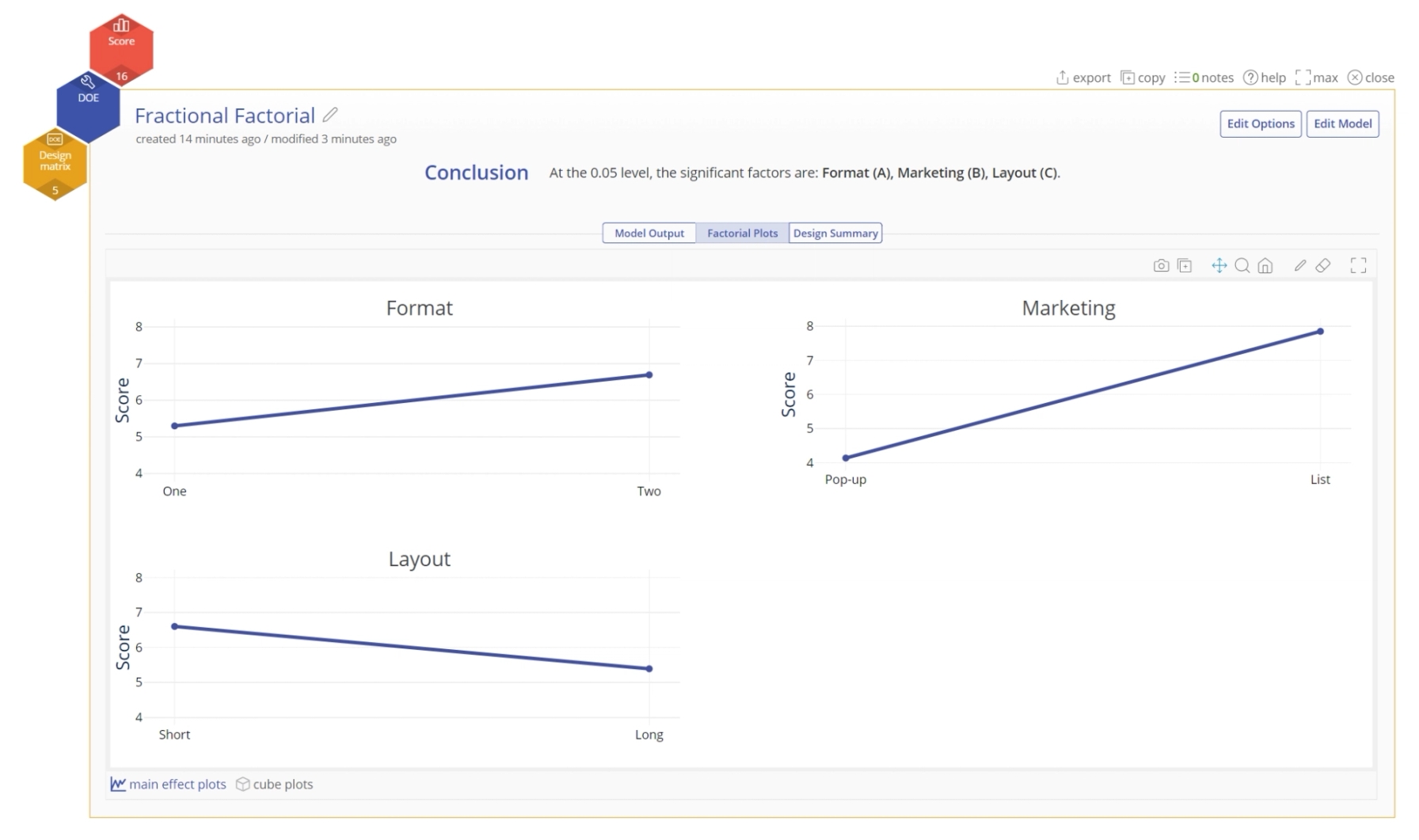This screenshot has height=840, width=1419.
Task: Click the camera snapshot icon
Action: [x=1161, y=266]
